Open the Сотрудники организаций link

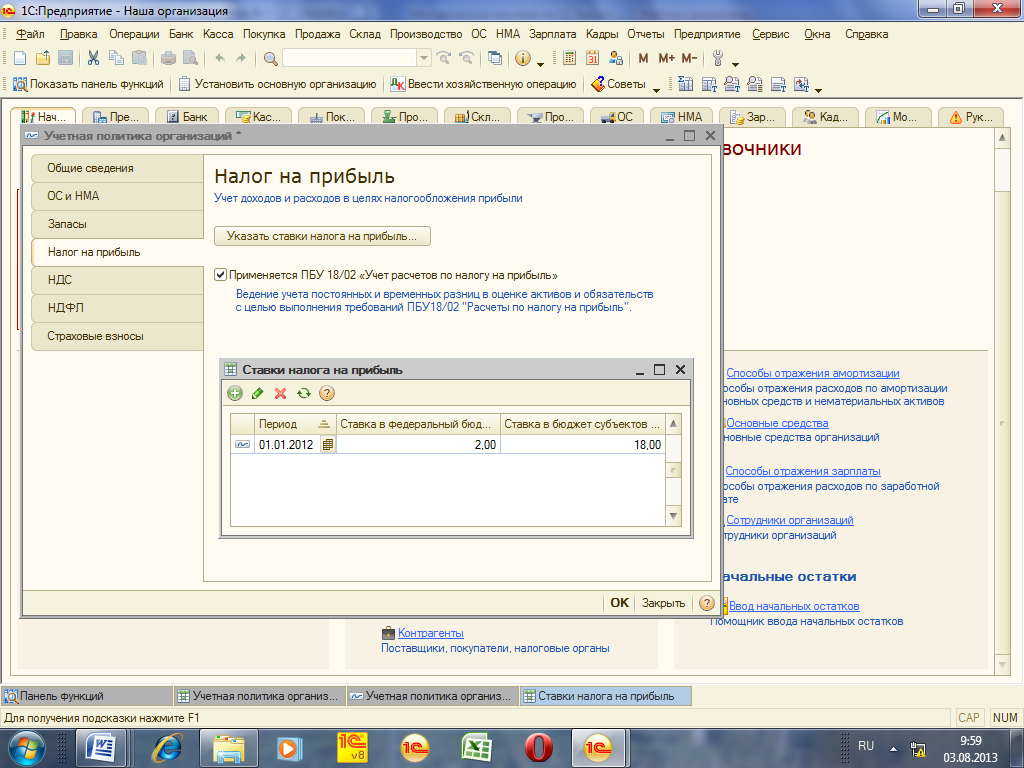[x=790, y=520]
